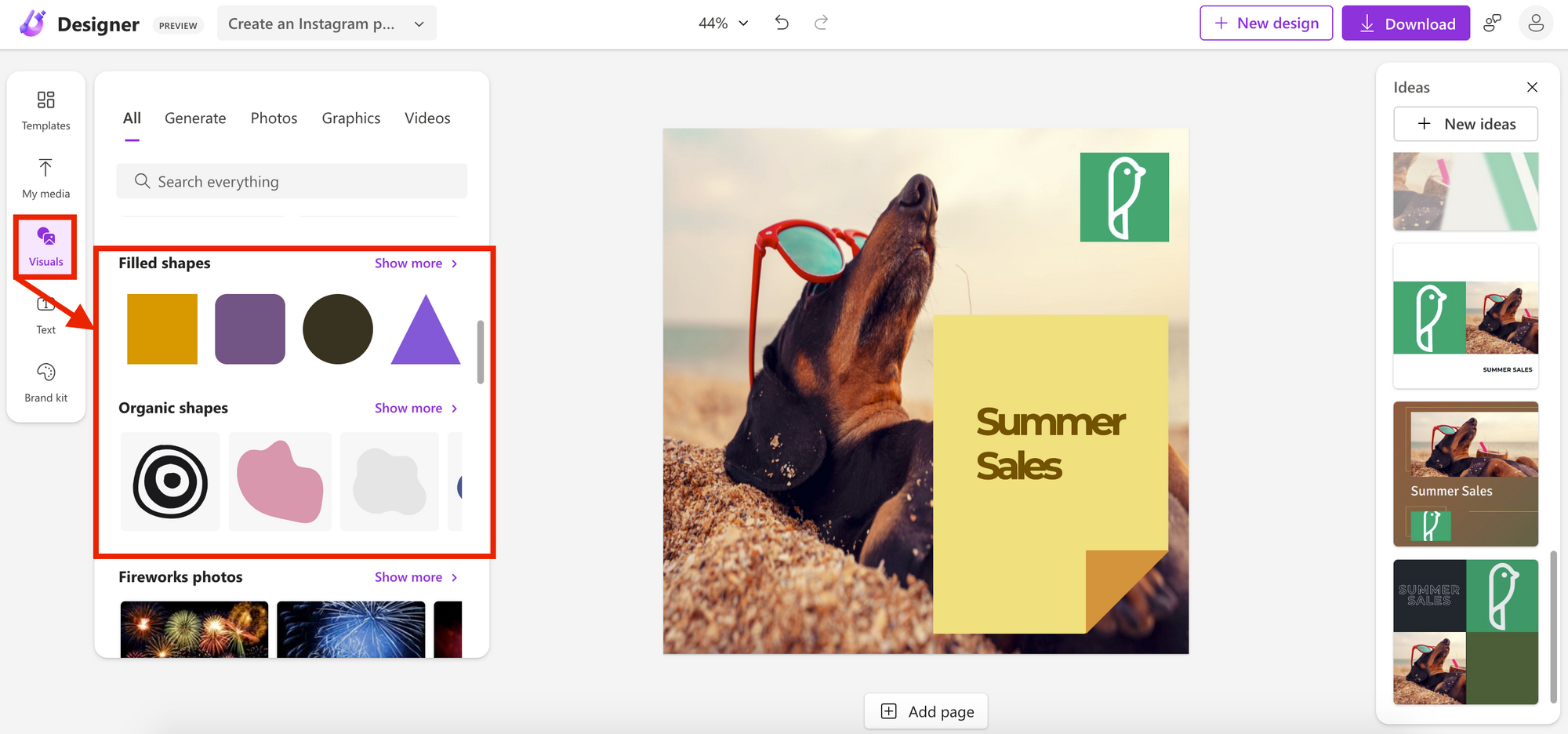
Task: Redo the last action
Action: click(820, 23)
